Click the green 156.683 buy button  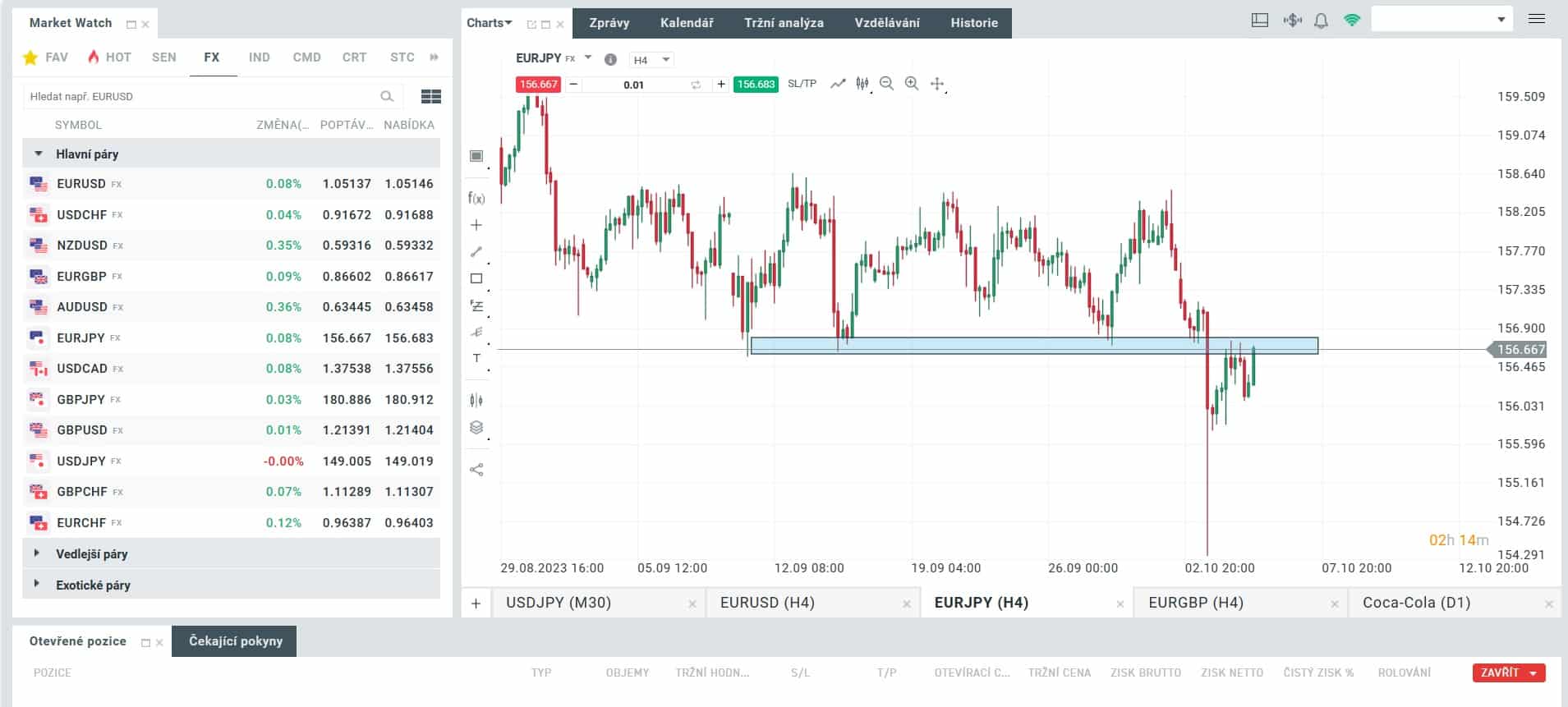coord(756,85)
